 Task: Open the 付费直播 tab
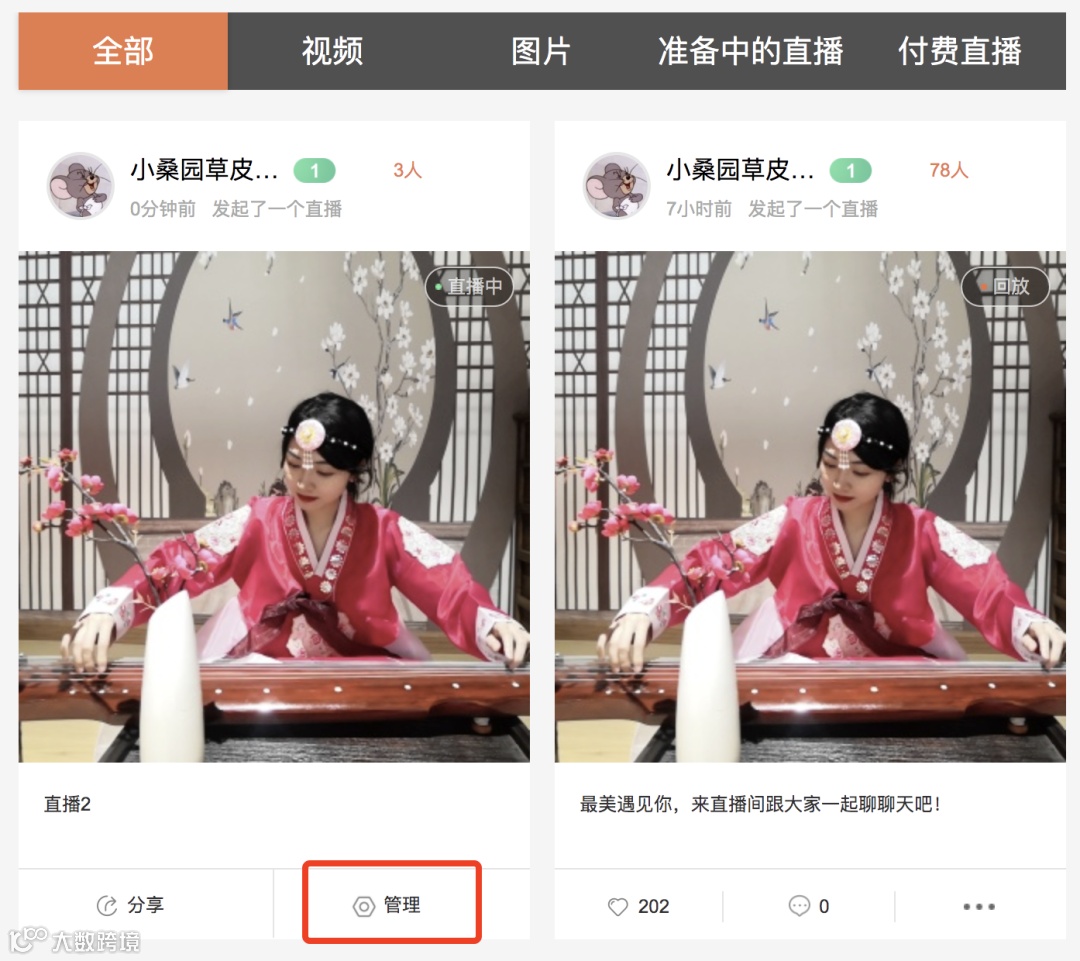point(960,51)
